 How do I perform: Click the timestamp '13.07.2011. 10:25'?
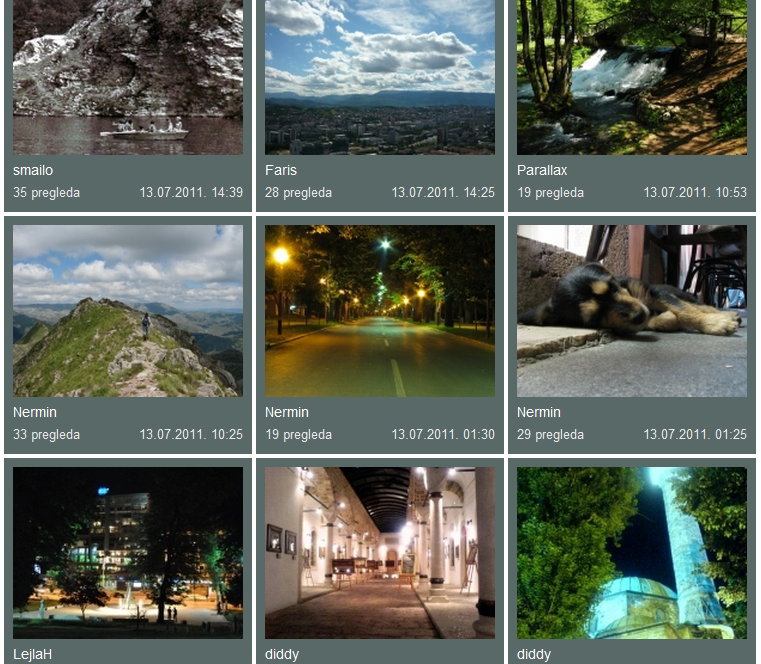[191, 434]
